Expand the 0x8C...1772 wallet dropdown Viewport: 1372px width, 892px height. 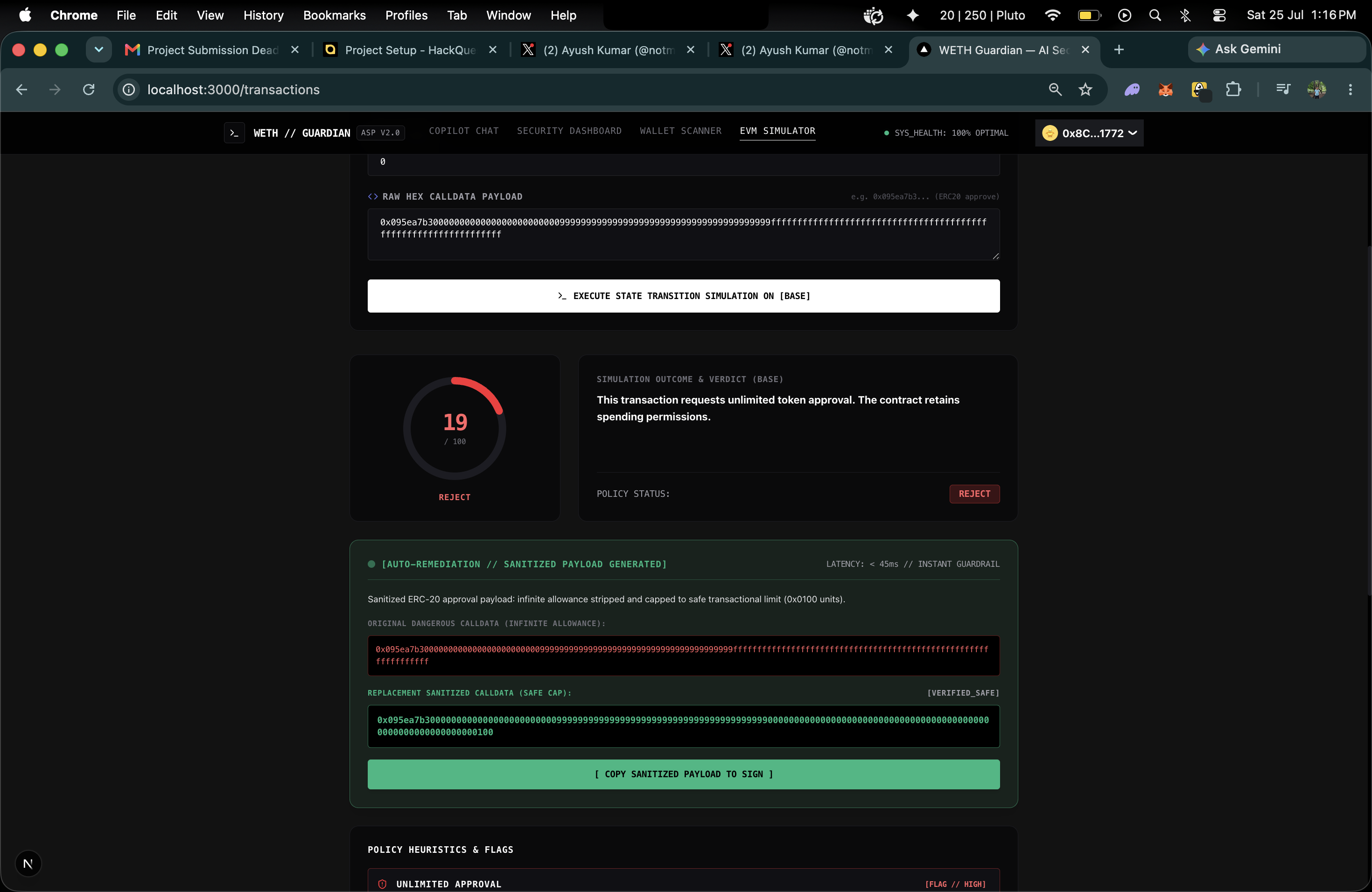(x=1089, y=133)
